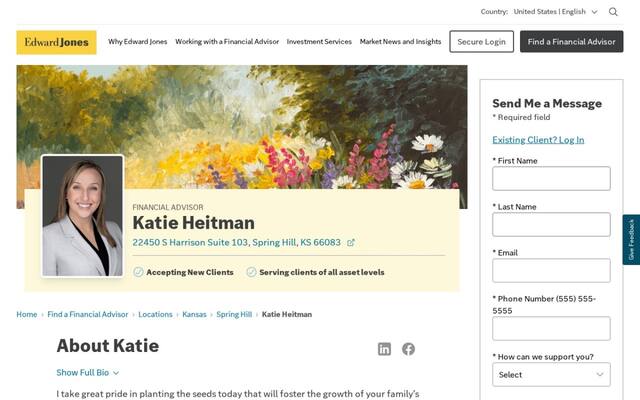Click the Katie Heitman name heading

point(193,223)
